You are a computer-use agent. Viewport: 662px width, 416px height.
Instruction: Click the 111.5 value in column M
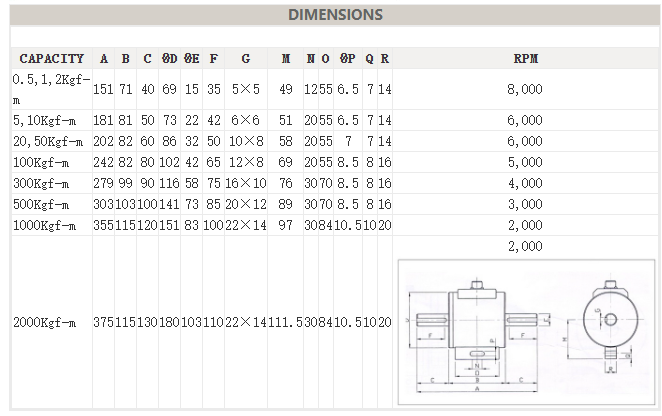(286, 323)
